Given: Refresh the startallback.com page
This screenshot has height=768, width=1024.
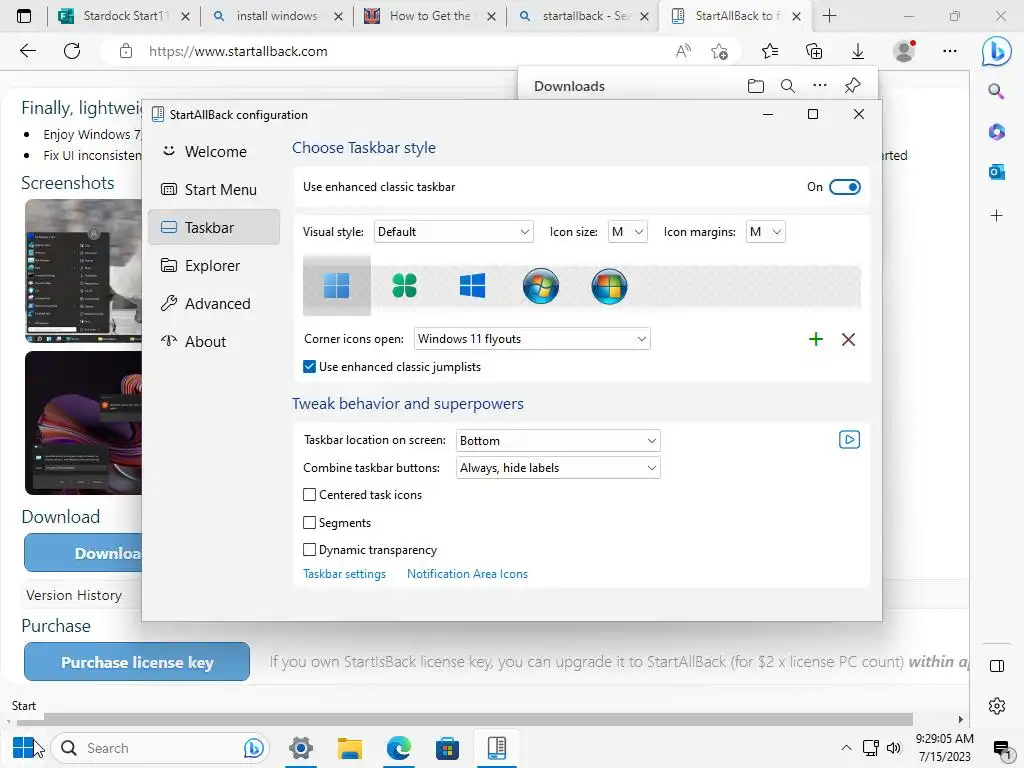Looking at the screenshot, I should click(72, 51).
